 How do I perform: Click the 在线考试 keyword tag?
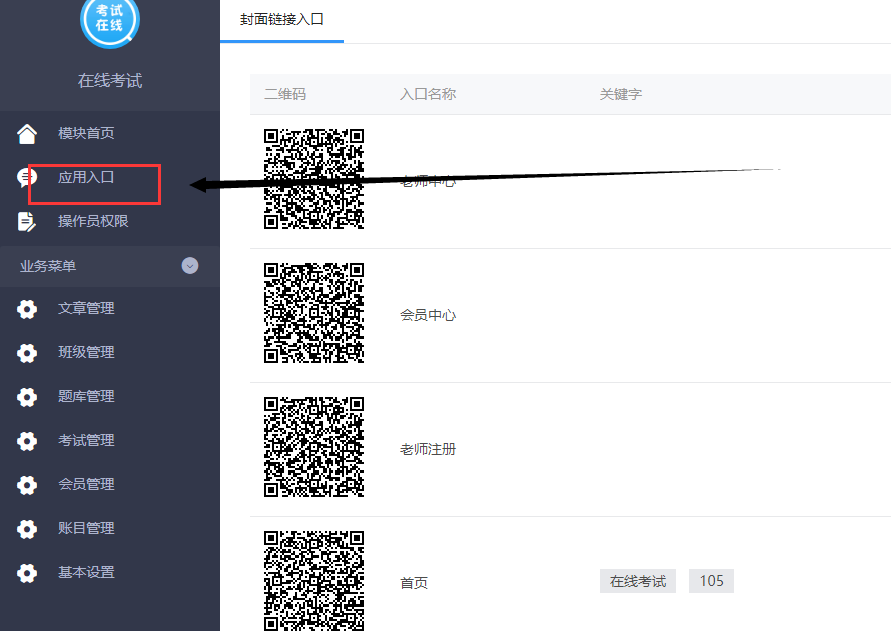(x=638, y=581)
